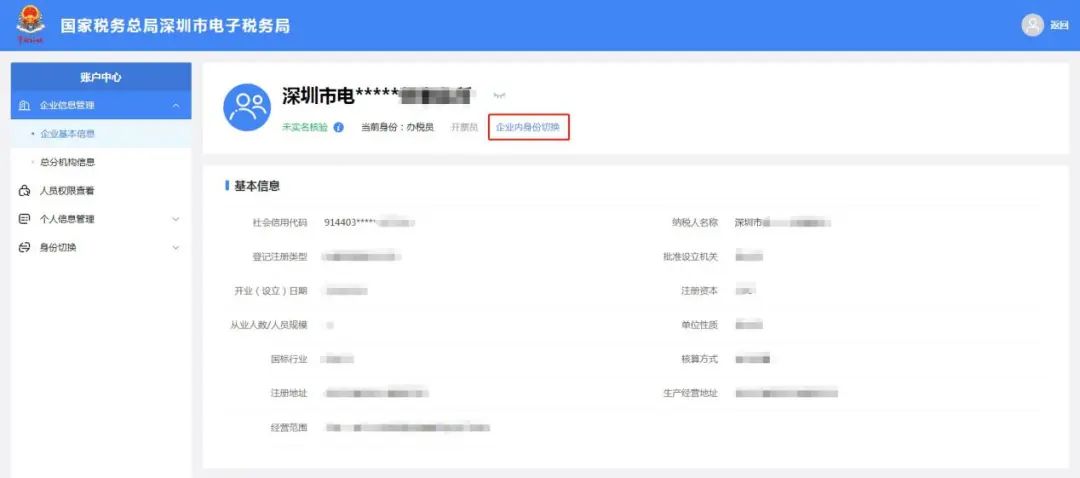Click the 返回 button in header
This screenshot has width=1080, height=478.
click(1059, 26)
